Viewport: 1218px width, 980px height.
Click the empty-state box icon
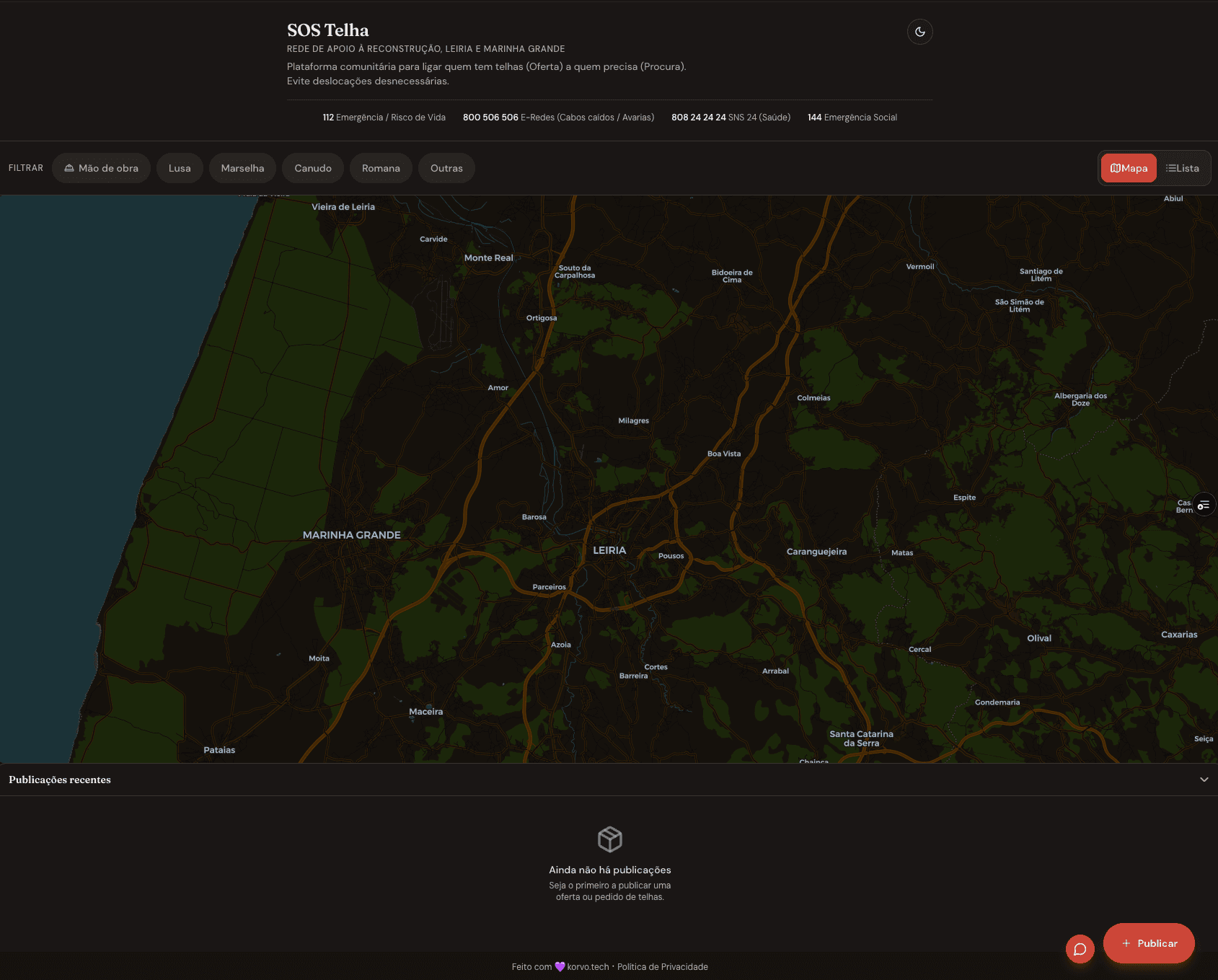pos(609,839)
